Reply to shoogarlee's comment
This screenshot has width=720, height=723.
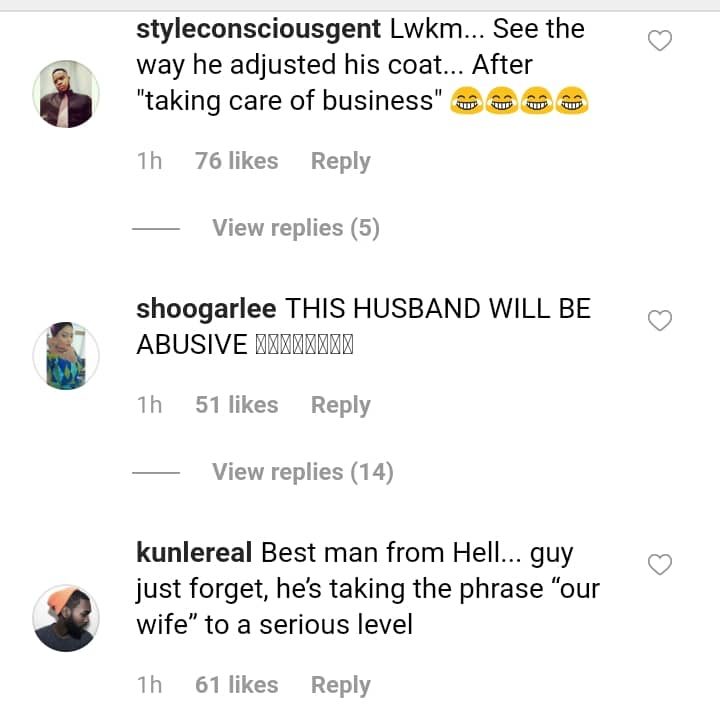pyautogui.click(x=340, y=405)
